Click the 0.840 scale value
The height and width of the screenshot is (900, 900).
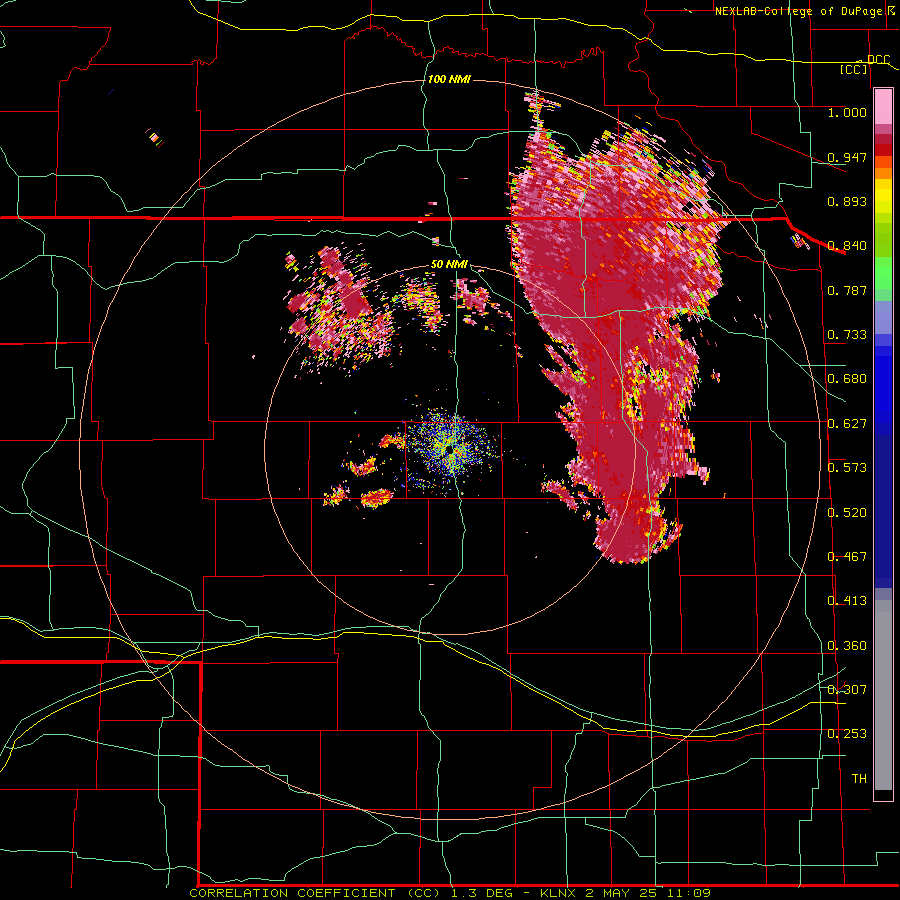coord(847,246)
